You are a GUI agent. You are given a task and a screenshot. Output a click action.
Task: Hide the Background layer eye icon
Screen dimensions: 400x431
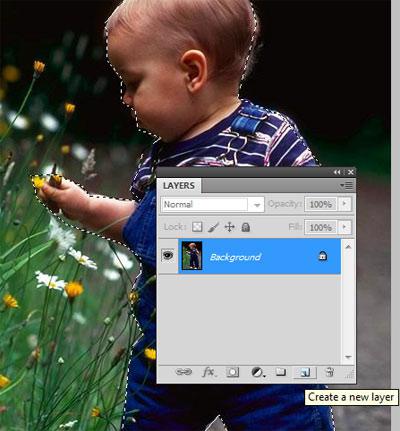pos(168,256)
